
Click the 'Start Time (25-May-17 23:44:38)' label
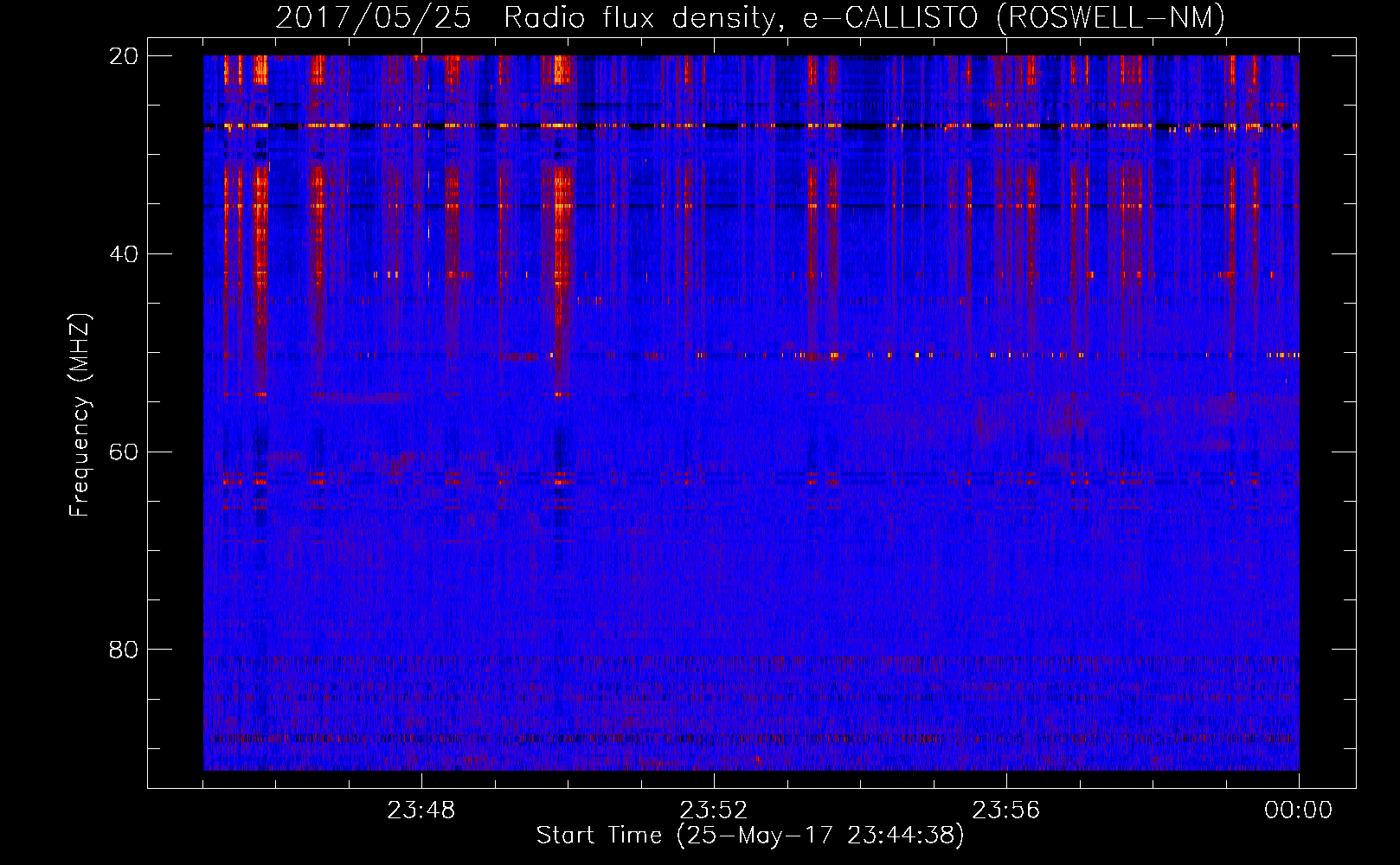[750, 836]
